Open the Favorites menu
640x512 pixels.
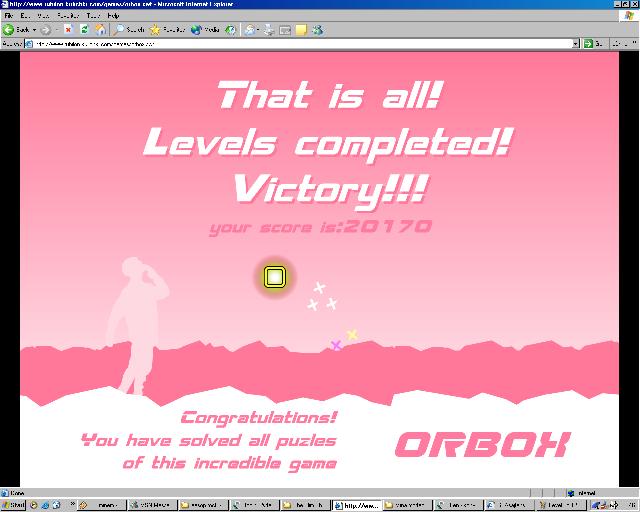point(68,16)
